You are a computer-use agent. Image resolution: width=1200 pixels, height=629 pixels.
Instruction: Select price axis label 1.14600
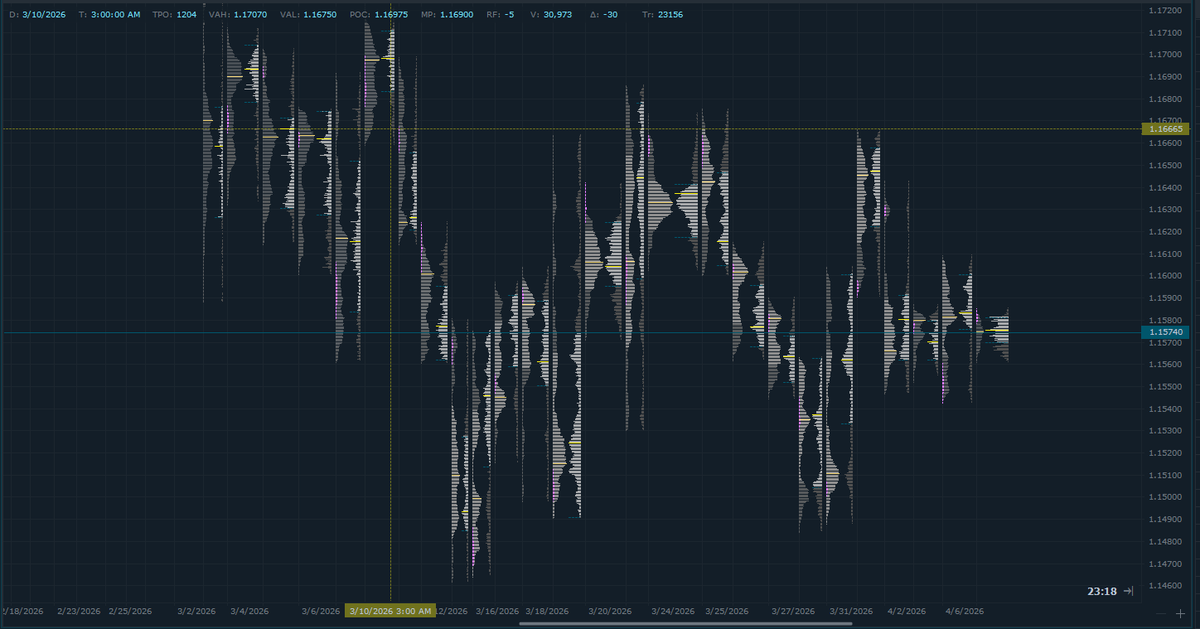pos(1167,585)
